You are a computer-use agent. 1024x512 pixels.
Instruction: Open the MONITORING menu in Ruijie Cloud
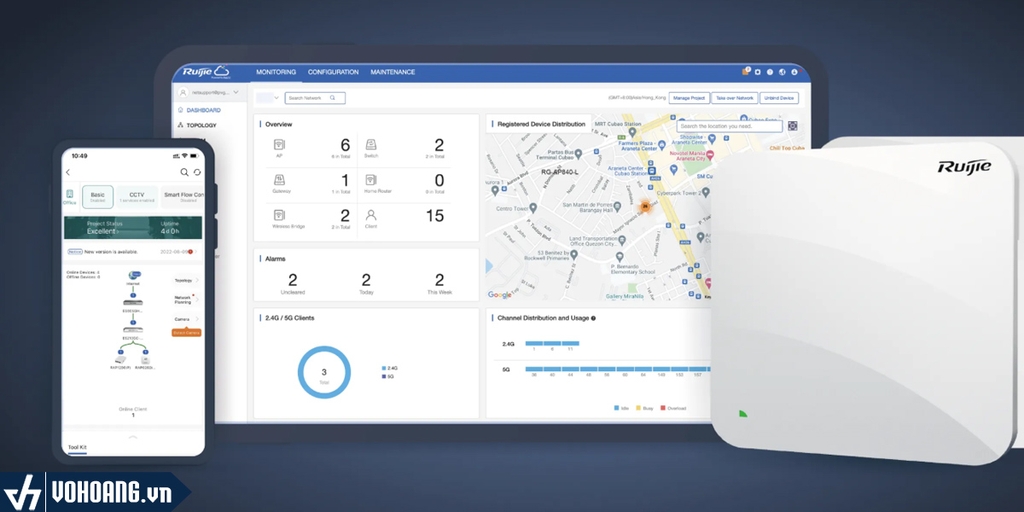tap(276, 72)
